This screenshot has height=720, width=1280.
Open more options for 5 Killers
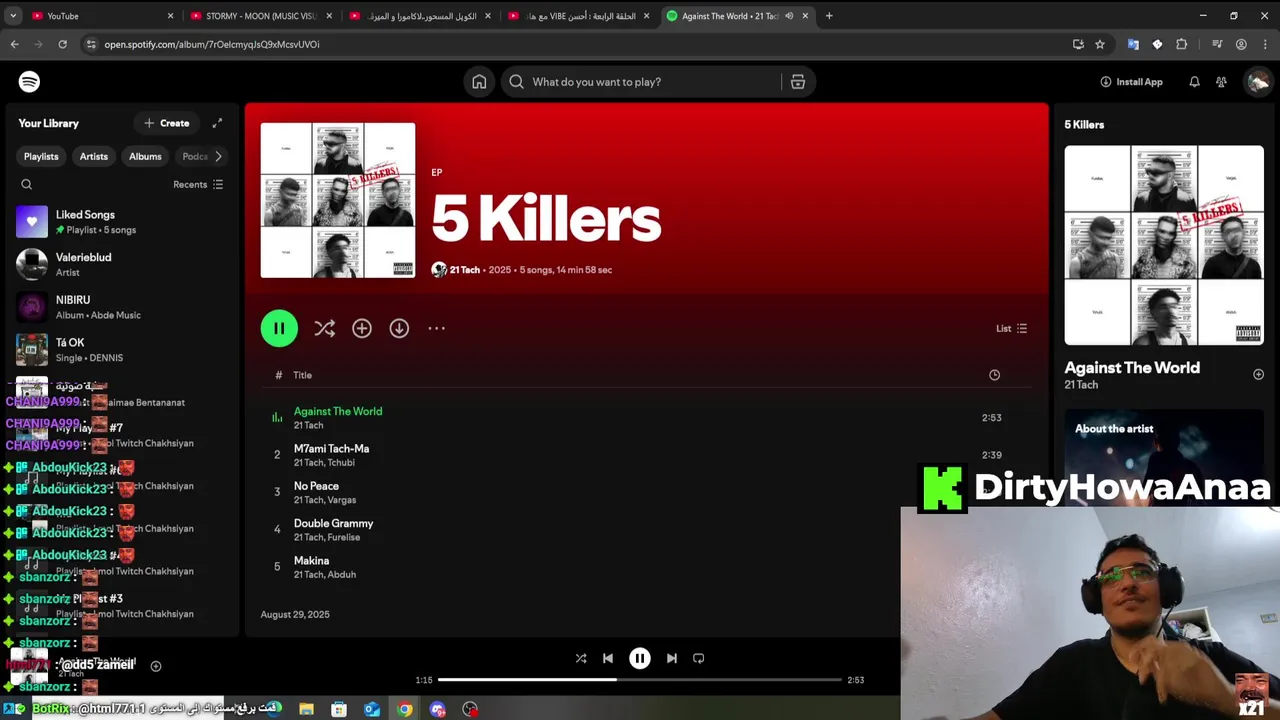point(437,328)
